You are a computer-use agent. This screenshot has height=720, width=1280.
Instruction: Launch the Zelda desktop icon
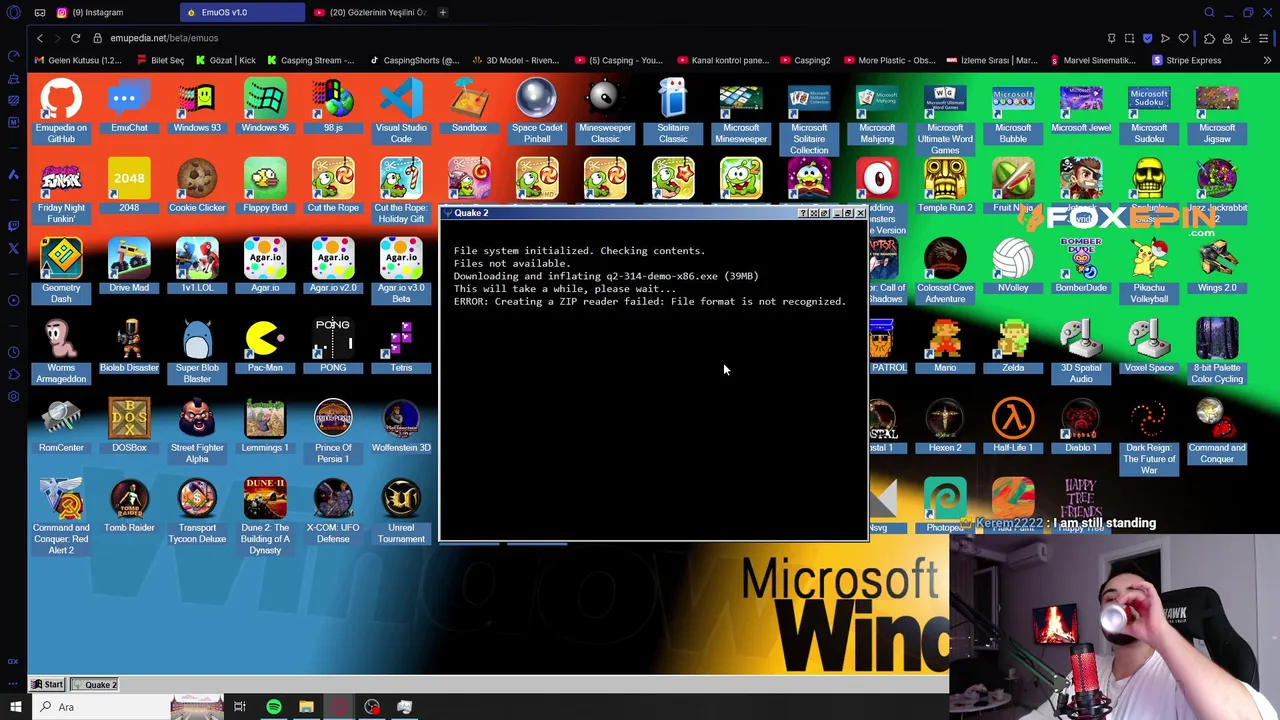tap(1013, 346)
